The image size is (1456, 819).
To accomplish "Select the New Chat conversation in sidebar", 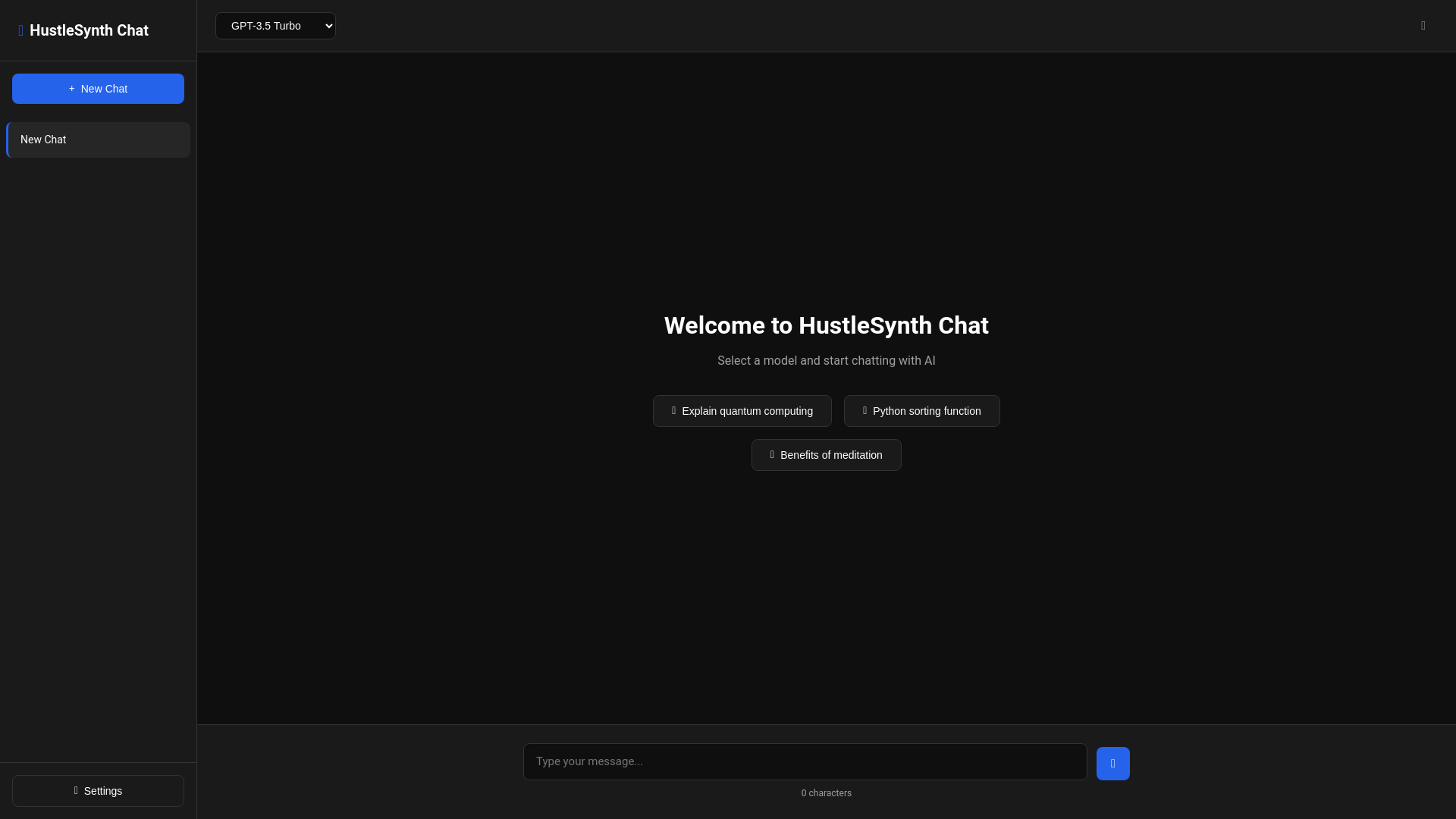I will 98,140.
